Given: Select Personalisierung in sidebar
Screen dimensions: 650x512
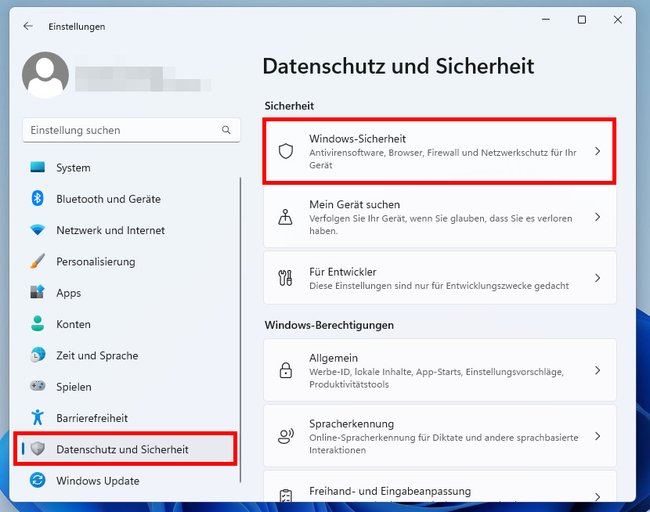Looking at the screenshot, I should (126, 262).
